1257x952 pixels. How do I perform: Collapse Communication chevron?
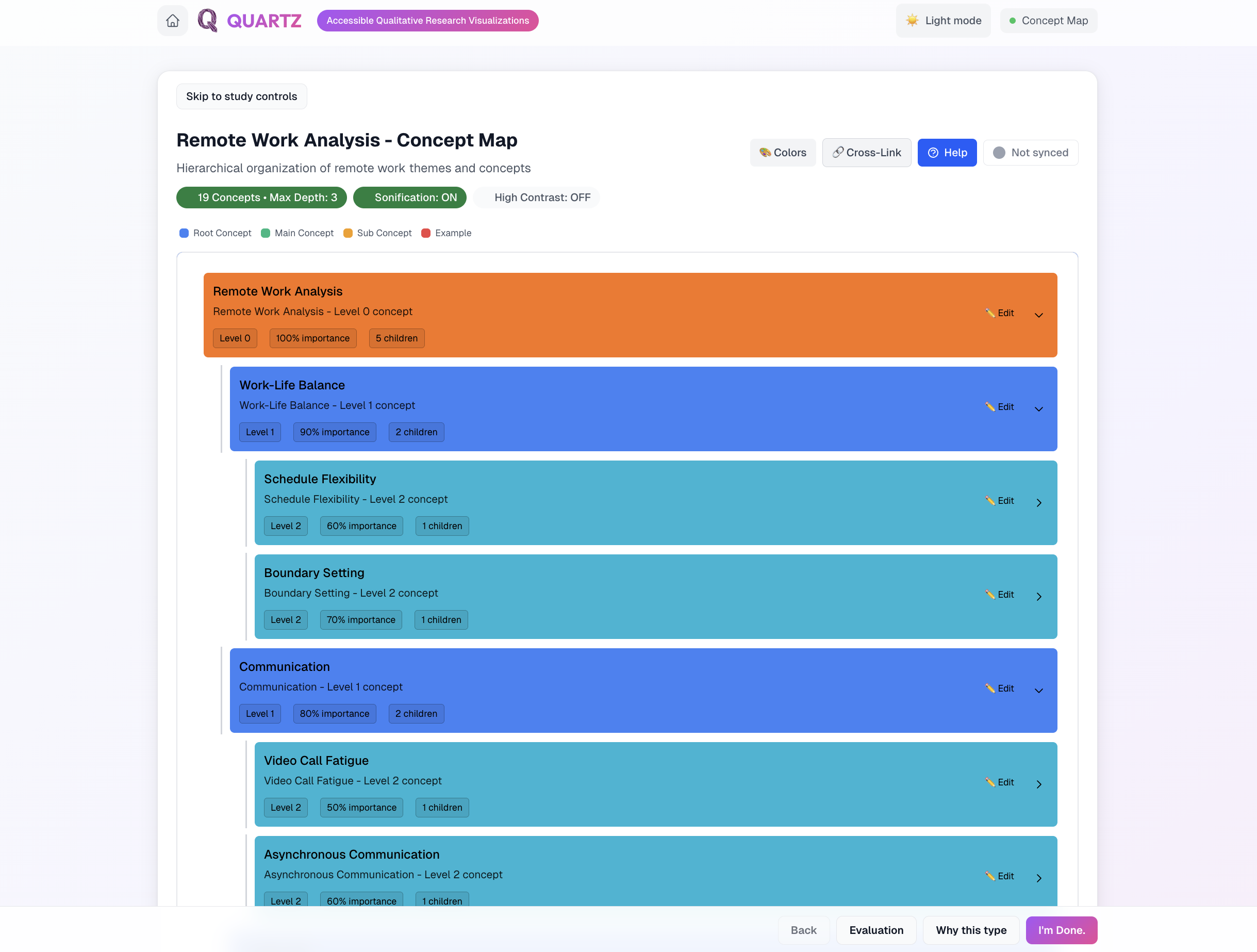(1038, 690)
